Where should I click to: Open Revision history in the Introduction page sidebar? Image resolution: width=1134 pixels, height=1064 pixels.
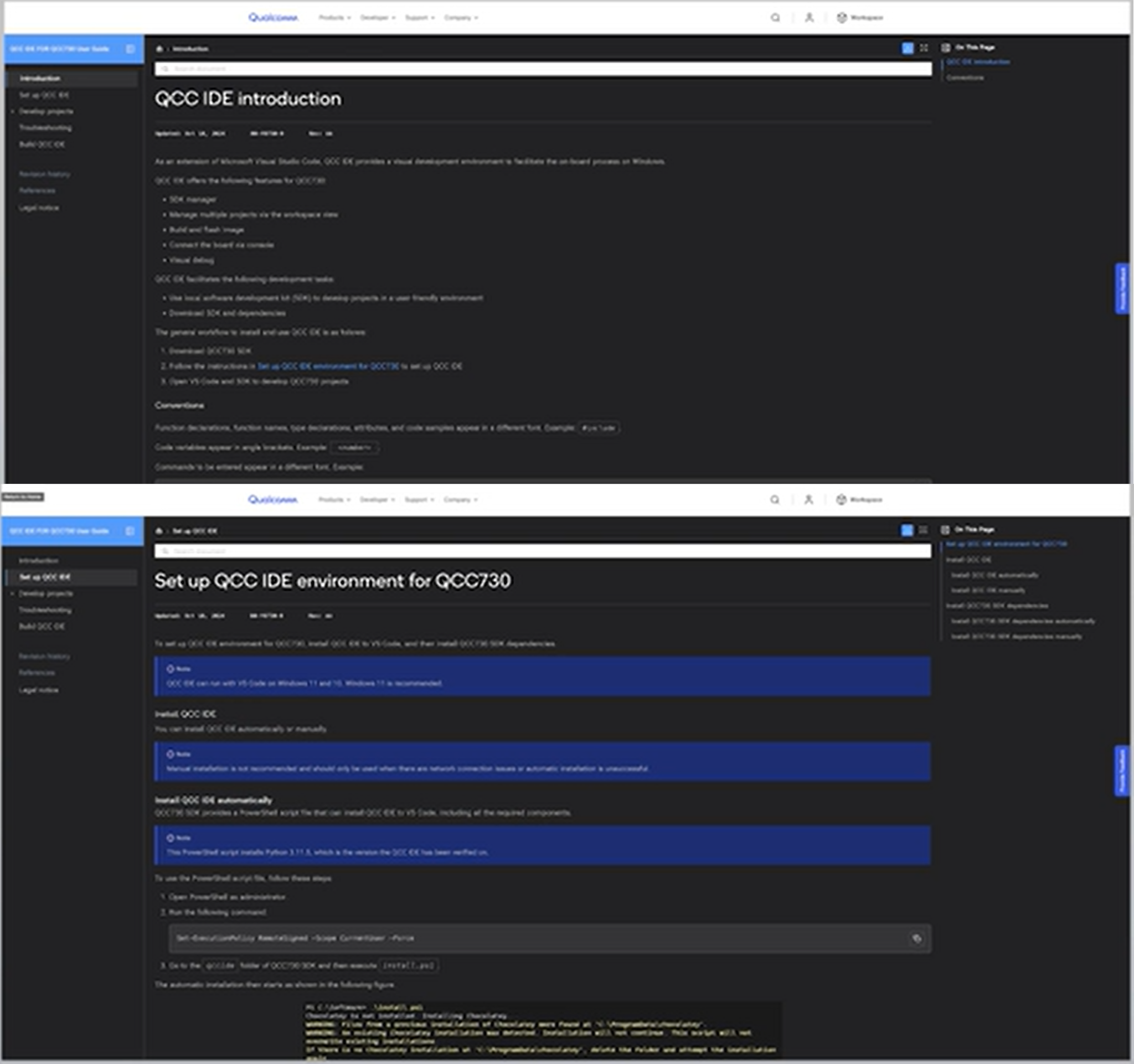44,174
